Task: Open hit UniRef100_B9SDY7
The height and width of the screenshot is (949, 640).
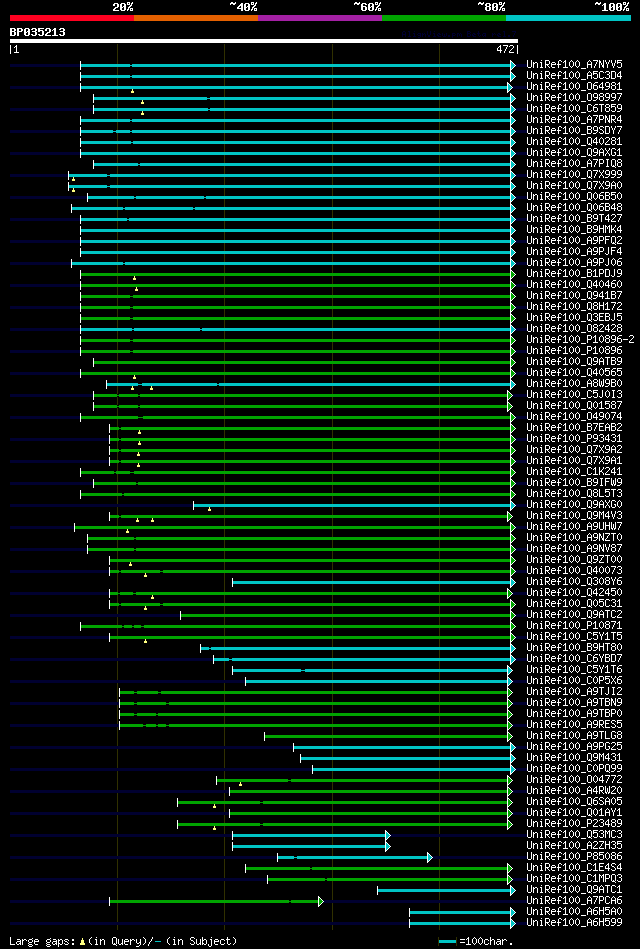Action: click(574, 130)
